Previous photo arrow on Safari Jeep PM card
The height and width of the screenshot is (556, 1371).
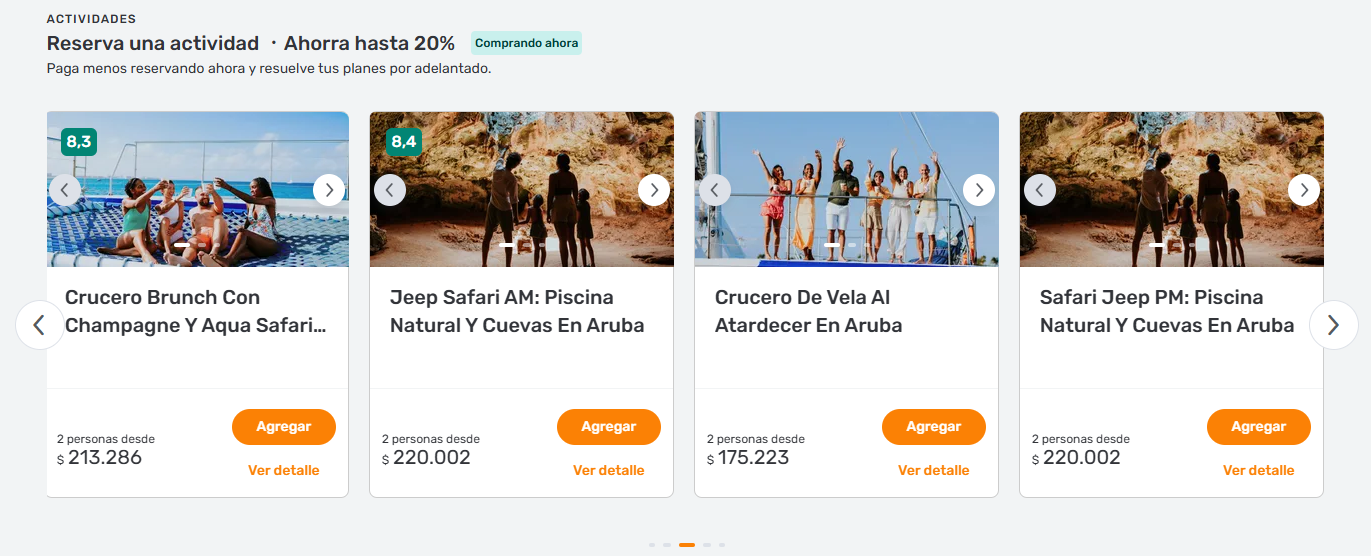pos(1040,190)
